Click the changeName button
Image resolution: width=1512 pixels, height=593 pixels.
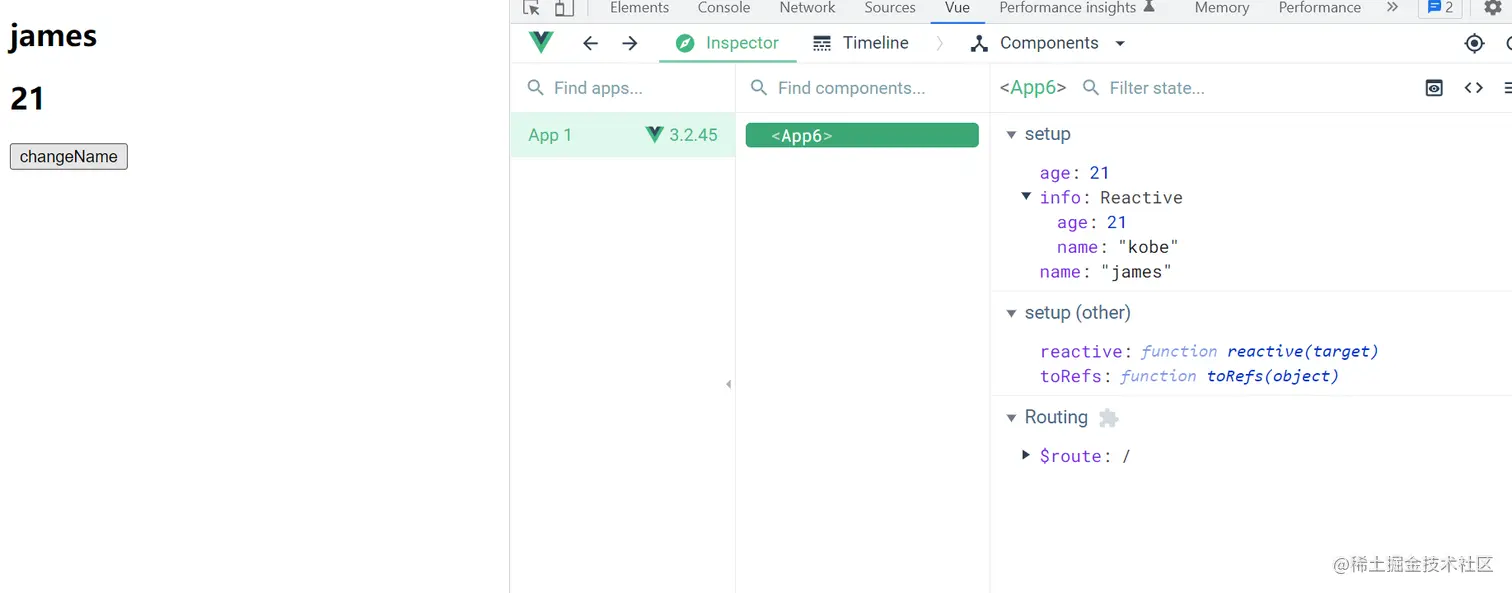[69, 157]
